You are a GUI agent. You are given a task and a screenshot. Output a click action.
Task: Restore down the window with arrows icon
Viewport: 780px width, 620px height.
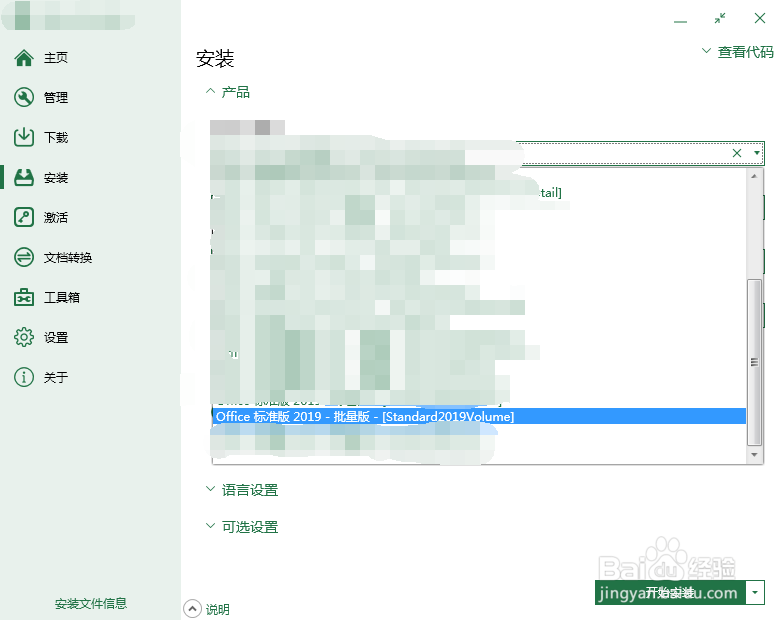pos(720,18)
